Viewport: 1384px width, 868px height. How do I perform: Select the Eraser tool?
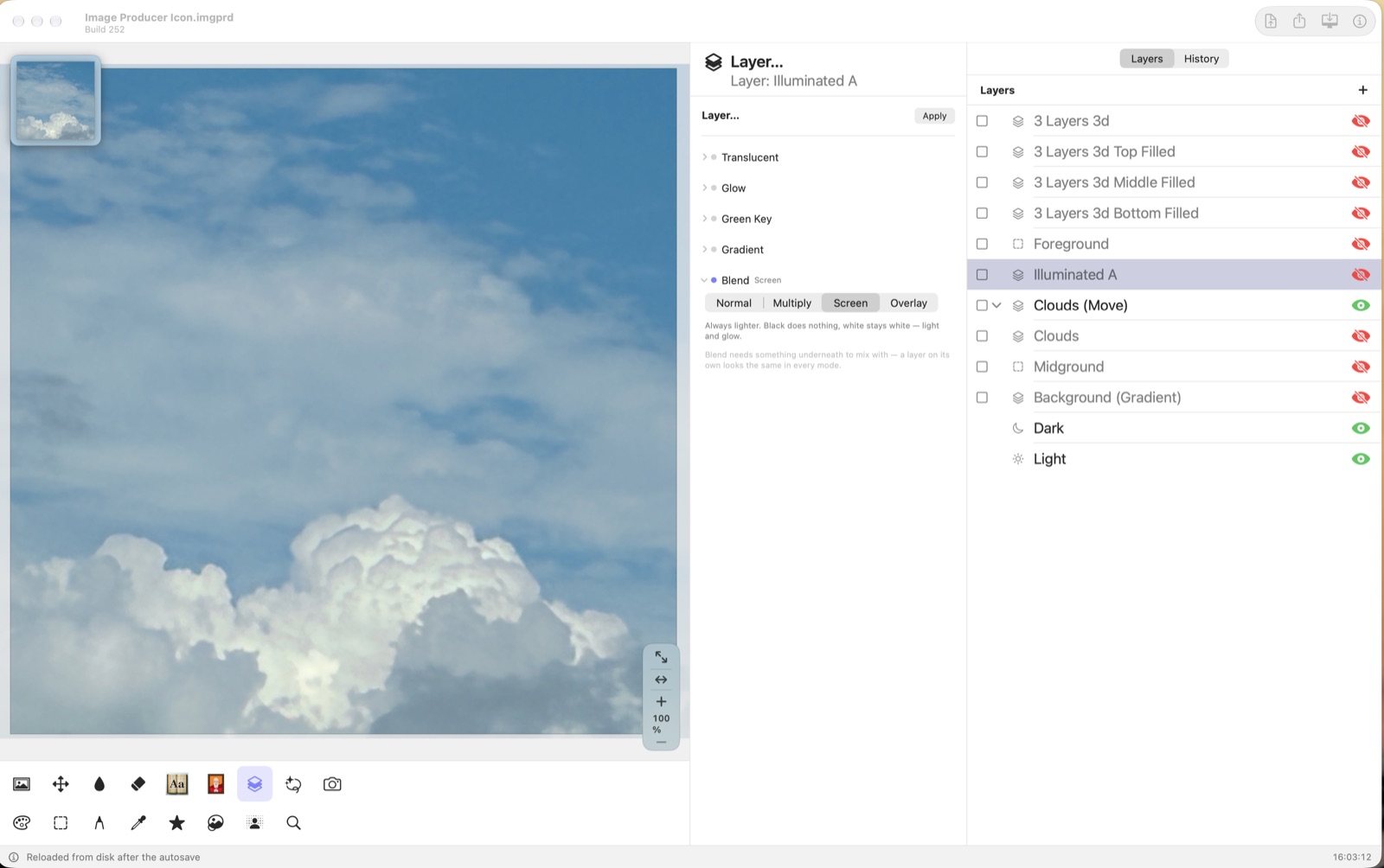(138, 784)
